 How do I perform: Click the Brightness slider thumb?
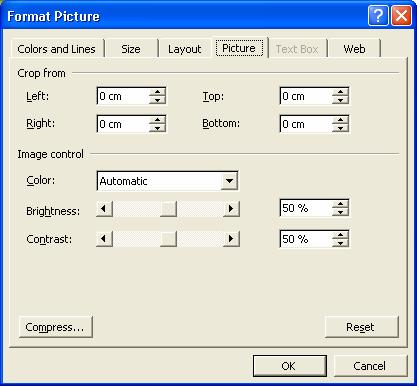(x=168, y=209)
